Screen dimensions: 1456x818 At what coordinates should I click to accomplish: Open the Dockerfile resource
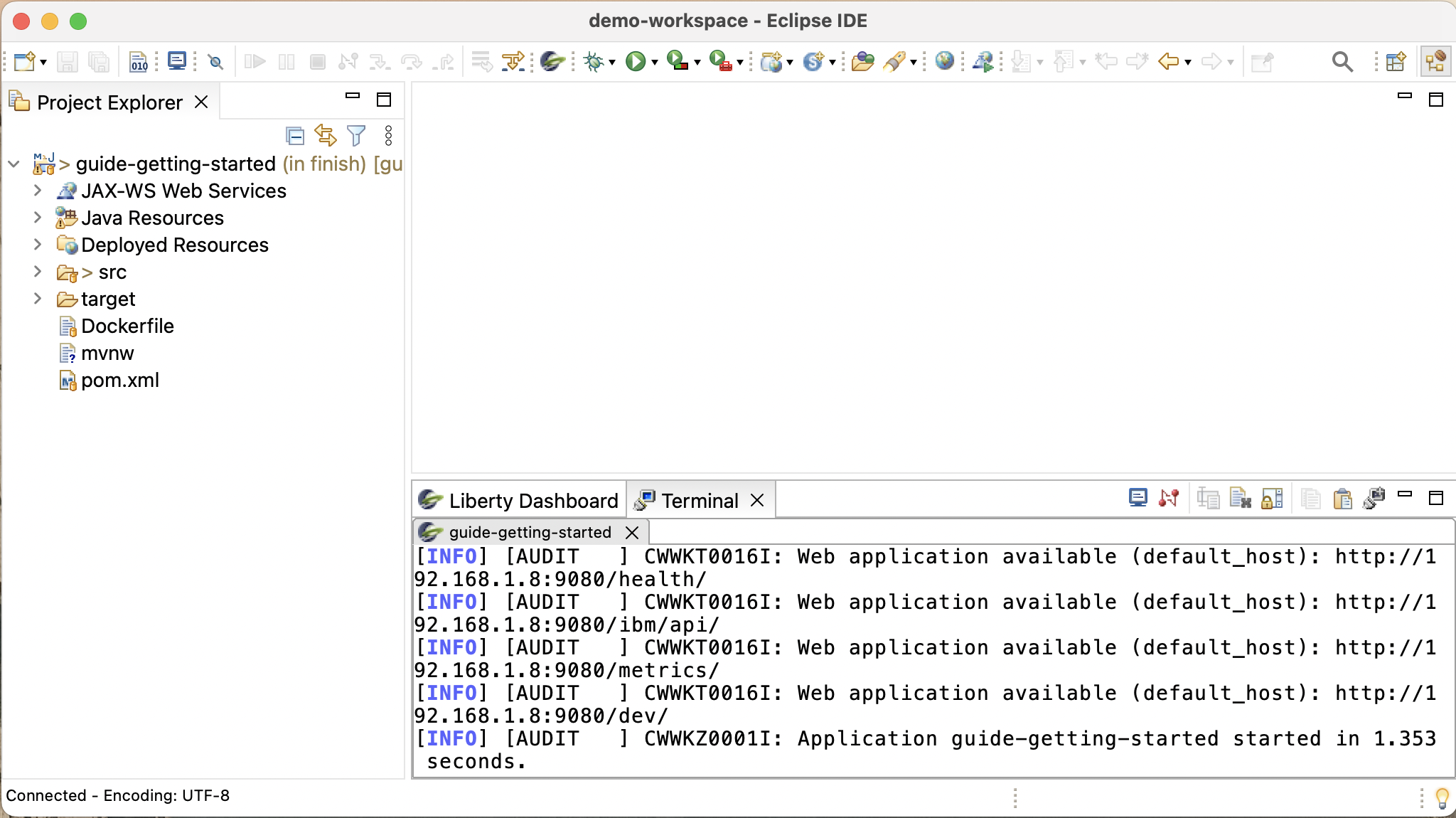tap(127, 325)
